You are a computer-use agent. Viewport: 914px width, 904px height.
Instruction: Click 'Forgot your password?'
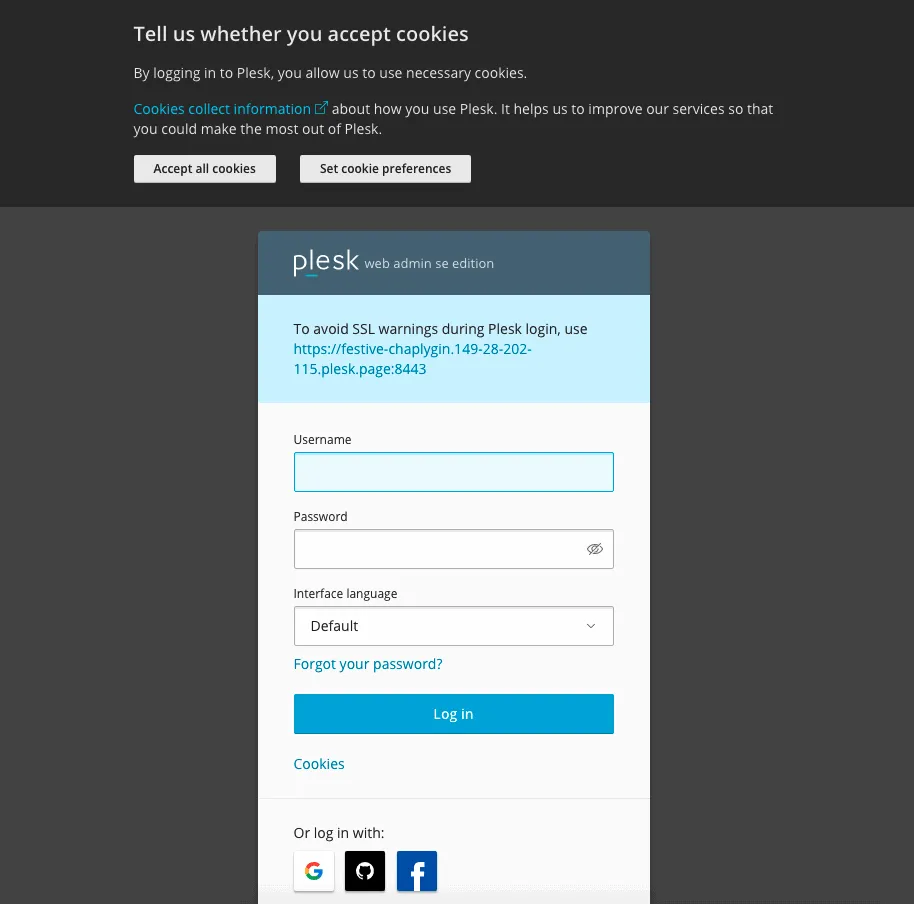pos(367,663)
